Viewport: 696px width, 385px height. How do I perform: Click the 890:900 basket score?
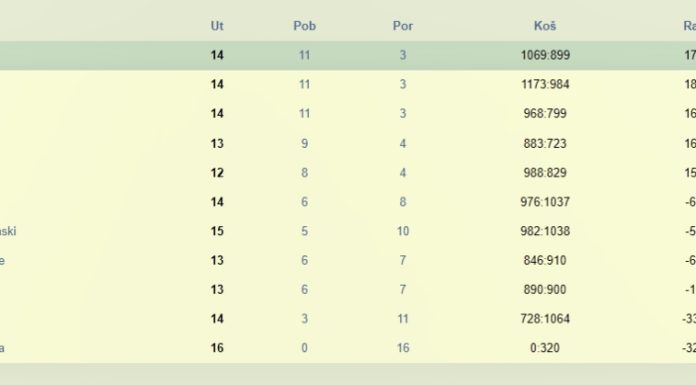(545, 290)
